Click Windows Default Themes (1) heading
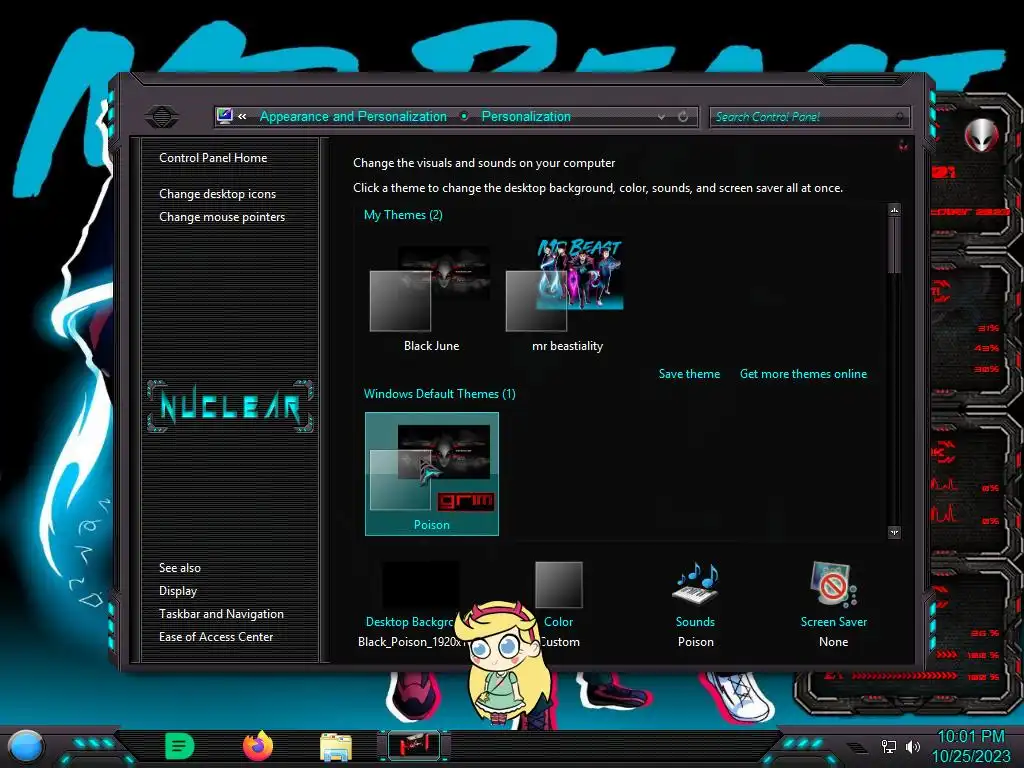Viewport: 1024px width, 768px height. point(440,394)
